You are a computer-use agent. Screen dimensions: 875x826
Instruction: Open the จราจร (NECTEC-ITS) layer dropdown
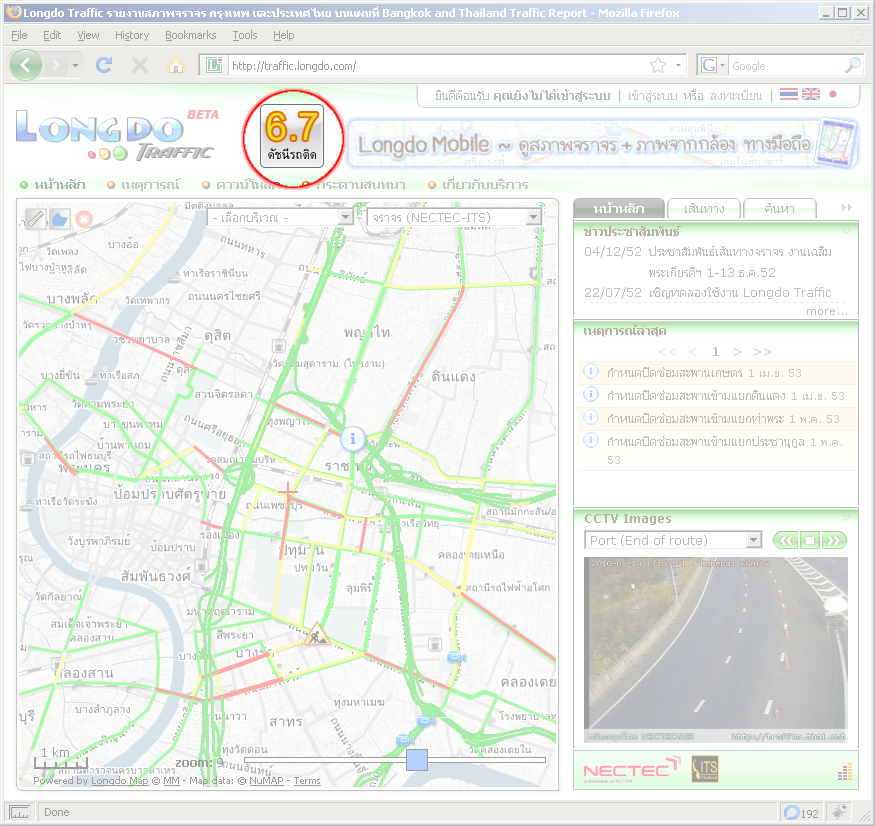tap(455, 217)
